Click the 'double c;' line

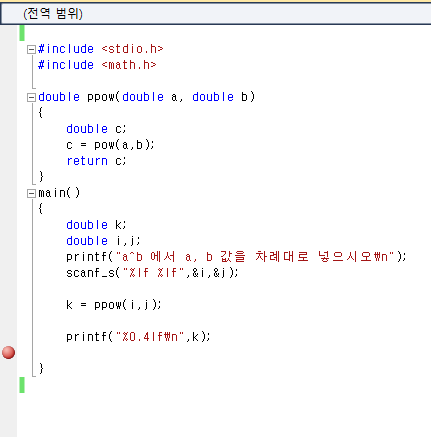point(96,129)
